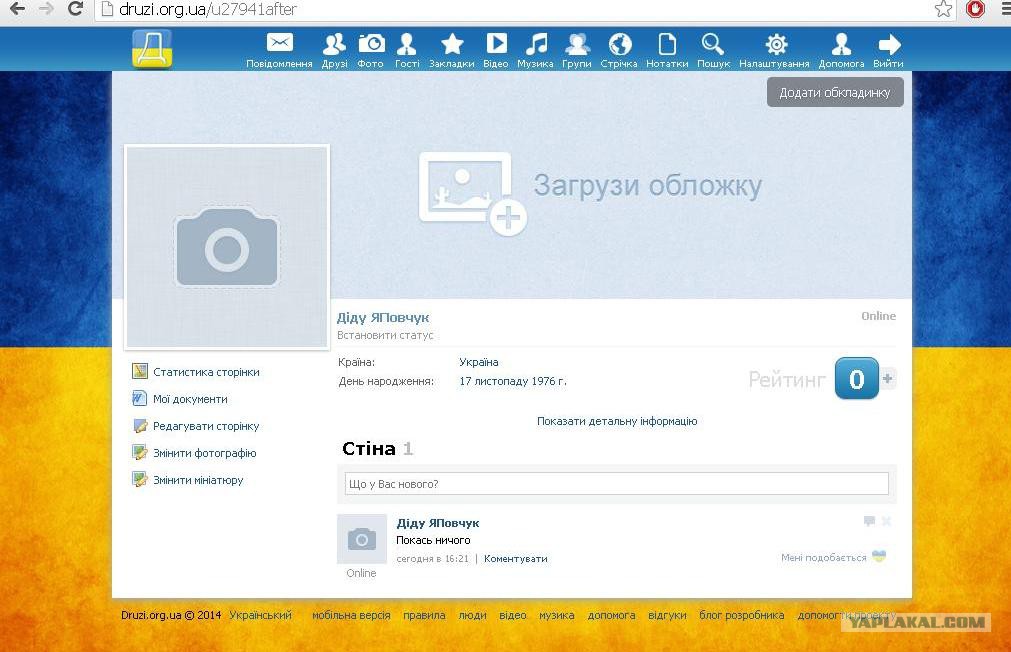Click the red adblock extension icon

(975, 9)
